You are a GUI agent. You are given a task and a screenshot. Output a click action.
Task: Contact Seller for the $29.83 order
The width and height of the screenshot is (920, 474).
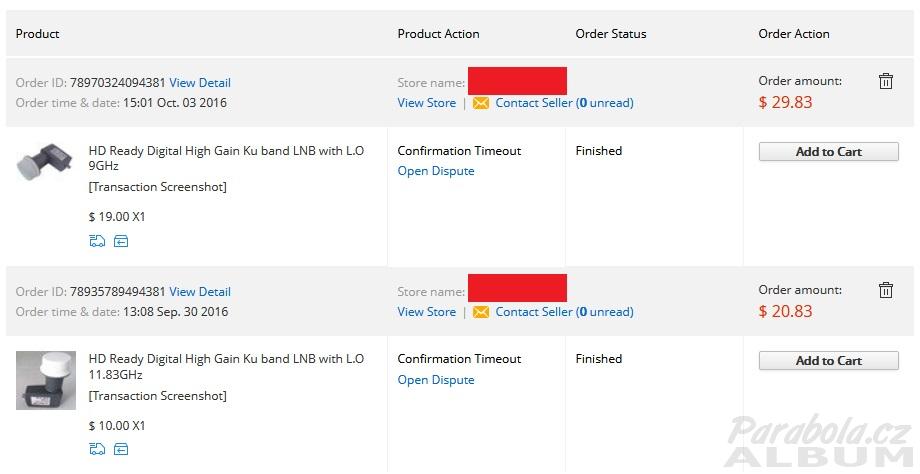[x=564, y=103]
